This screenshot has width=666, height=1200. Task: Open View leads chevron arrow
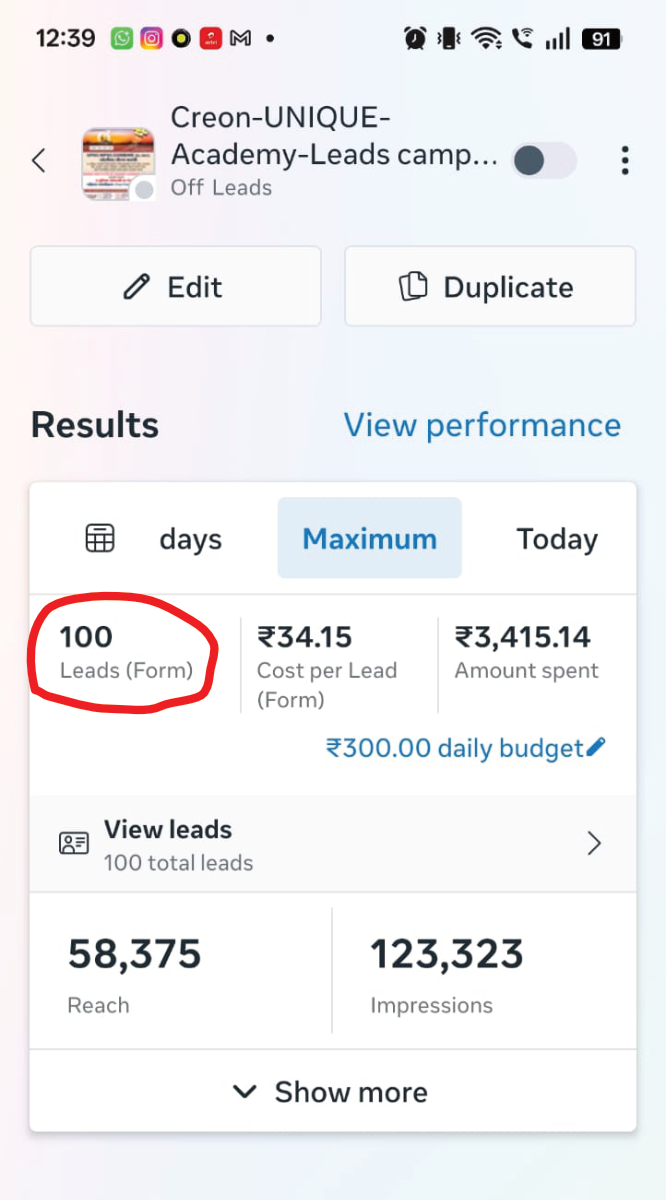(x=594, y=844)
